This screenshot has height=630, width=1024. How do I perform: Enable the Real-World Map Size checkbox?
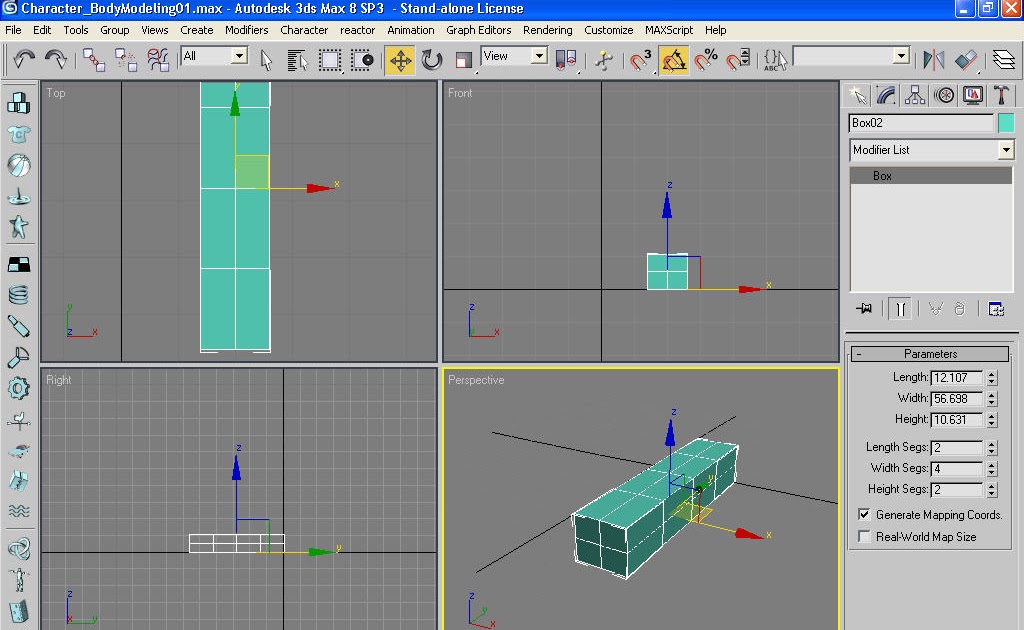pos(864,536)
